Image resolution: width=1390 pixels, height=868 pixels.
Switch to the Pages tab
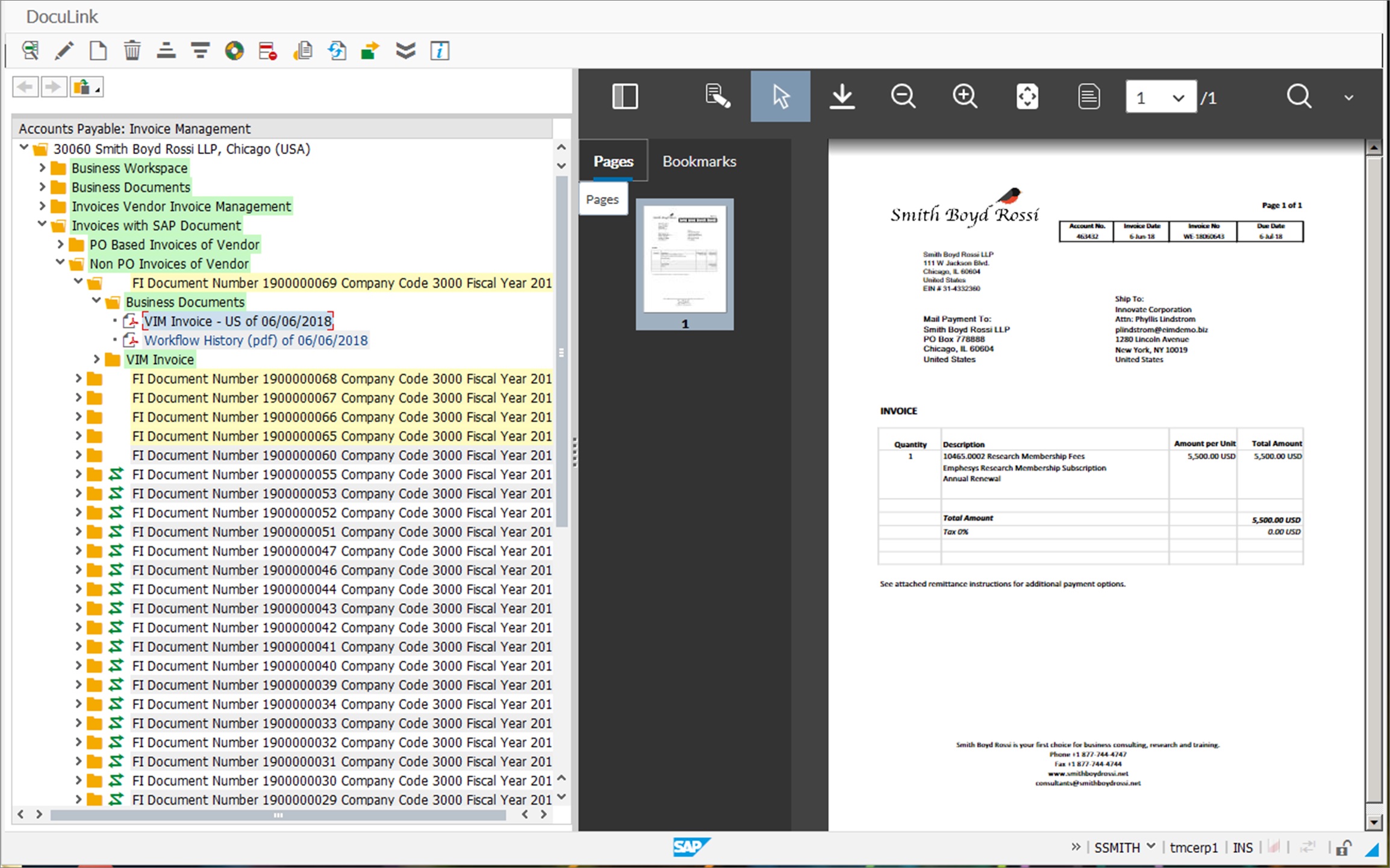pyautogui.click(x=613, y=161)
